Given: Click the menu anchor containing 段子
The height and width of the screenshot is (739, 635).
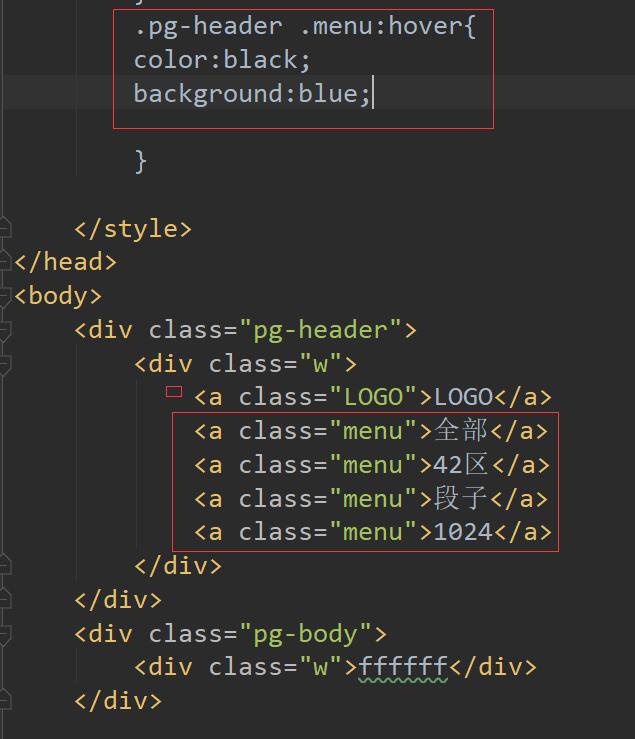Looking at the screenshot, I should pyautogui.click(x=371, y=499).
